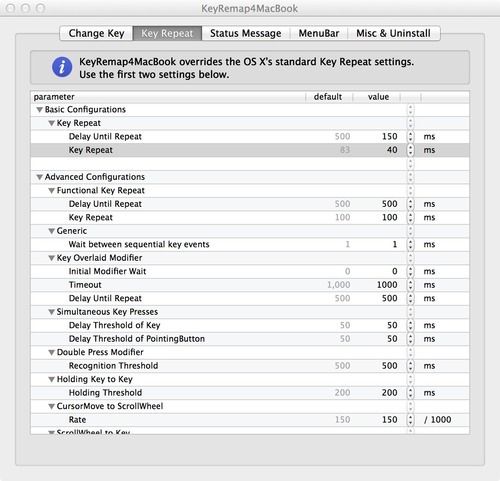500x481 pixels.
Task: Select 'Wait between sequential key events' row
Action: coord(250,244)
